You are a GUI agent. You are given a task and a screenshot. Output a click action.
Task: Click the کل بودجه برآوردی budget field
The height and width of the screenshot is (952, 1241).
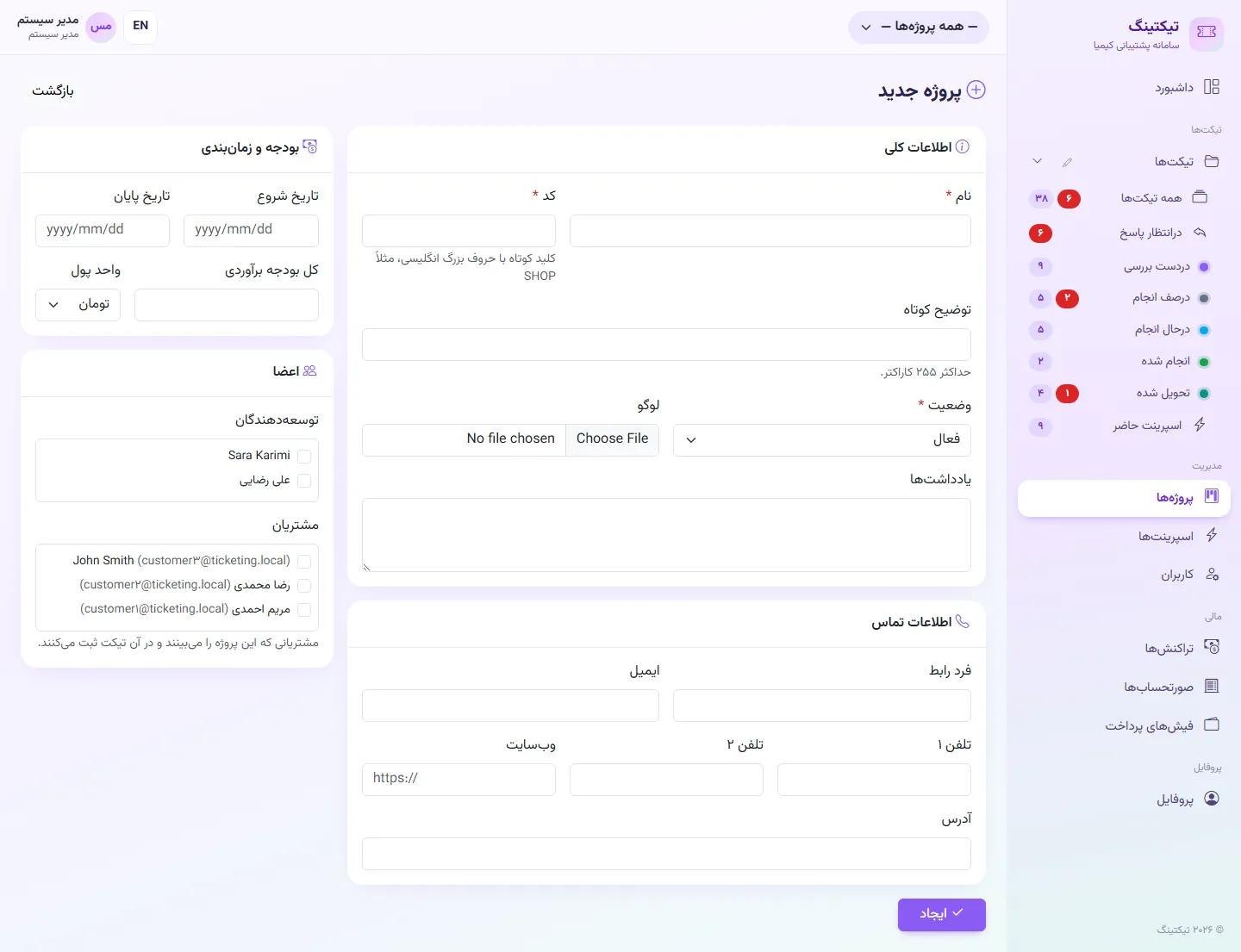point(227,304)
